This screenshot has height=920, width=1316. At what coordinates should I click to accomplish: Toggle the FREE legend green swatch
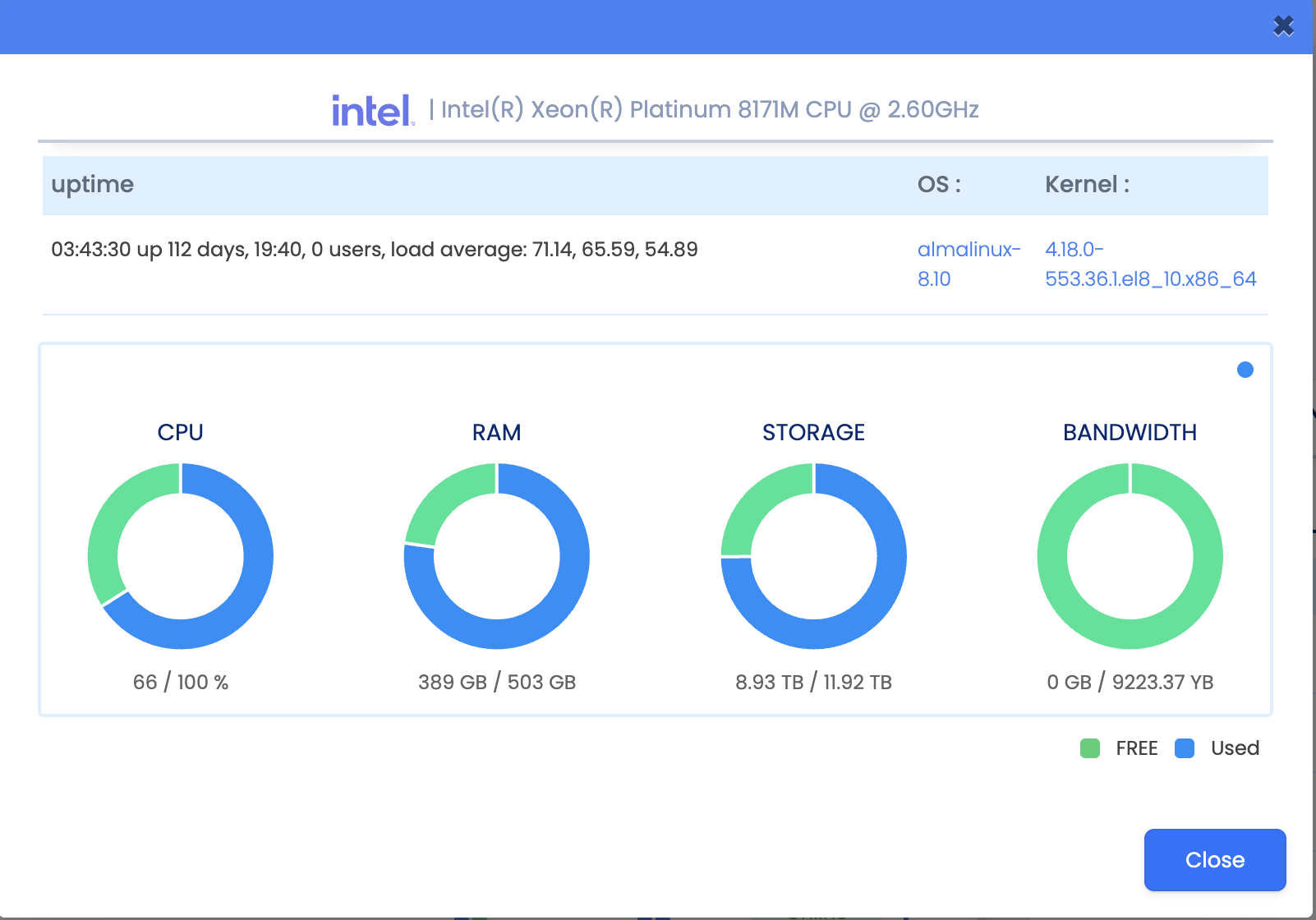(x=1089, y=748)
